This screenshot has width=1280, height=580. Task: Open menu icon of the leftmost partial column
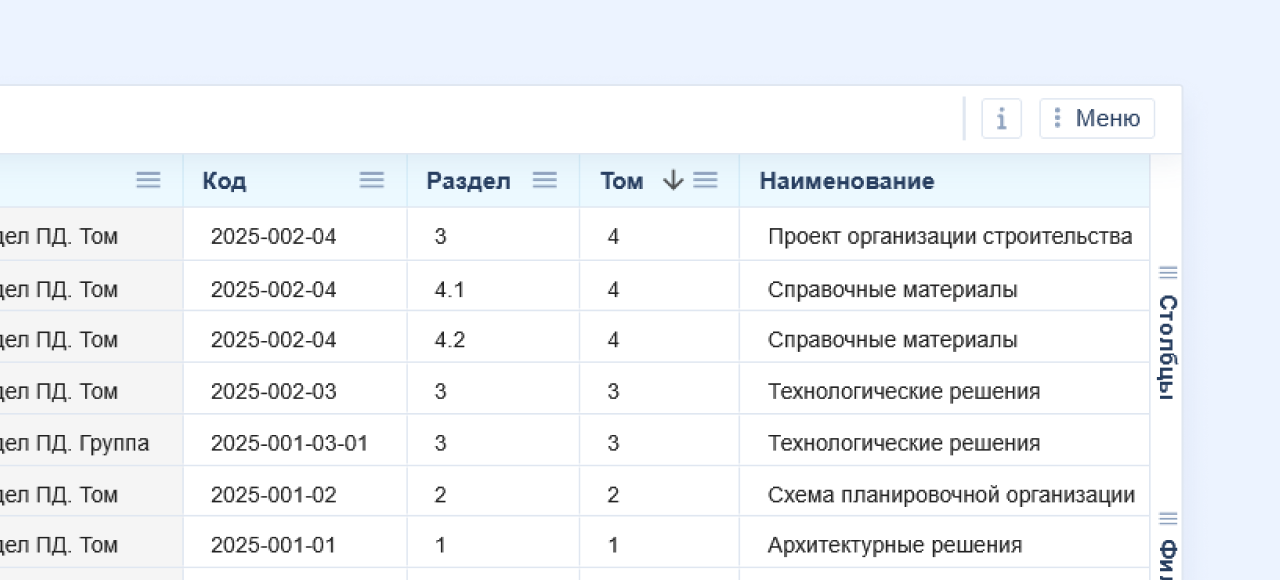148,180
